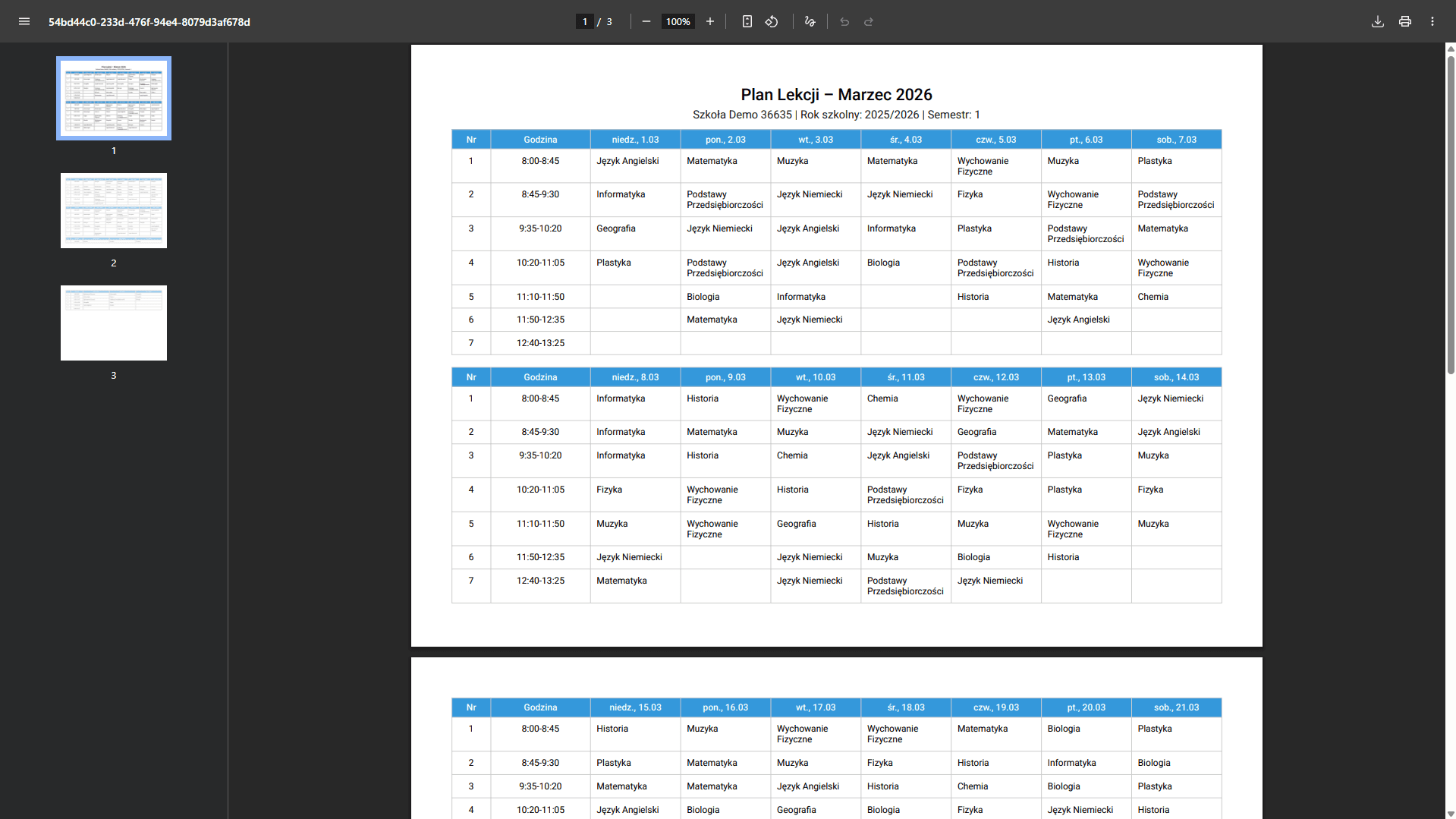1456x819 pixels.
Task: Click the zoom out minus icon
Action: coord(646,21)
